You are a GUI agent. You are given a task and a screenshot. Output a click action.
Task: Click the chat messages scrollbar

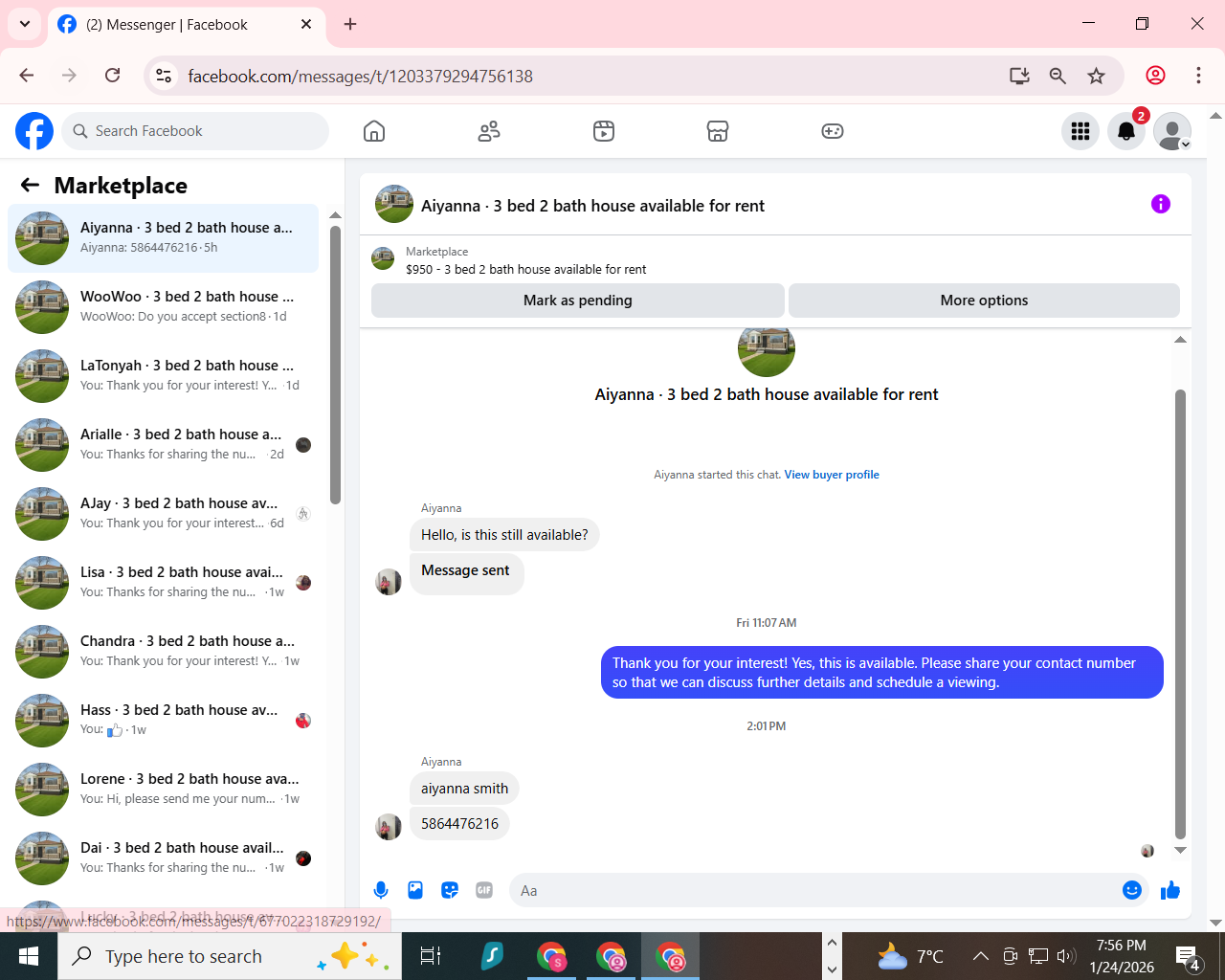[x=1180, y=612]
